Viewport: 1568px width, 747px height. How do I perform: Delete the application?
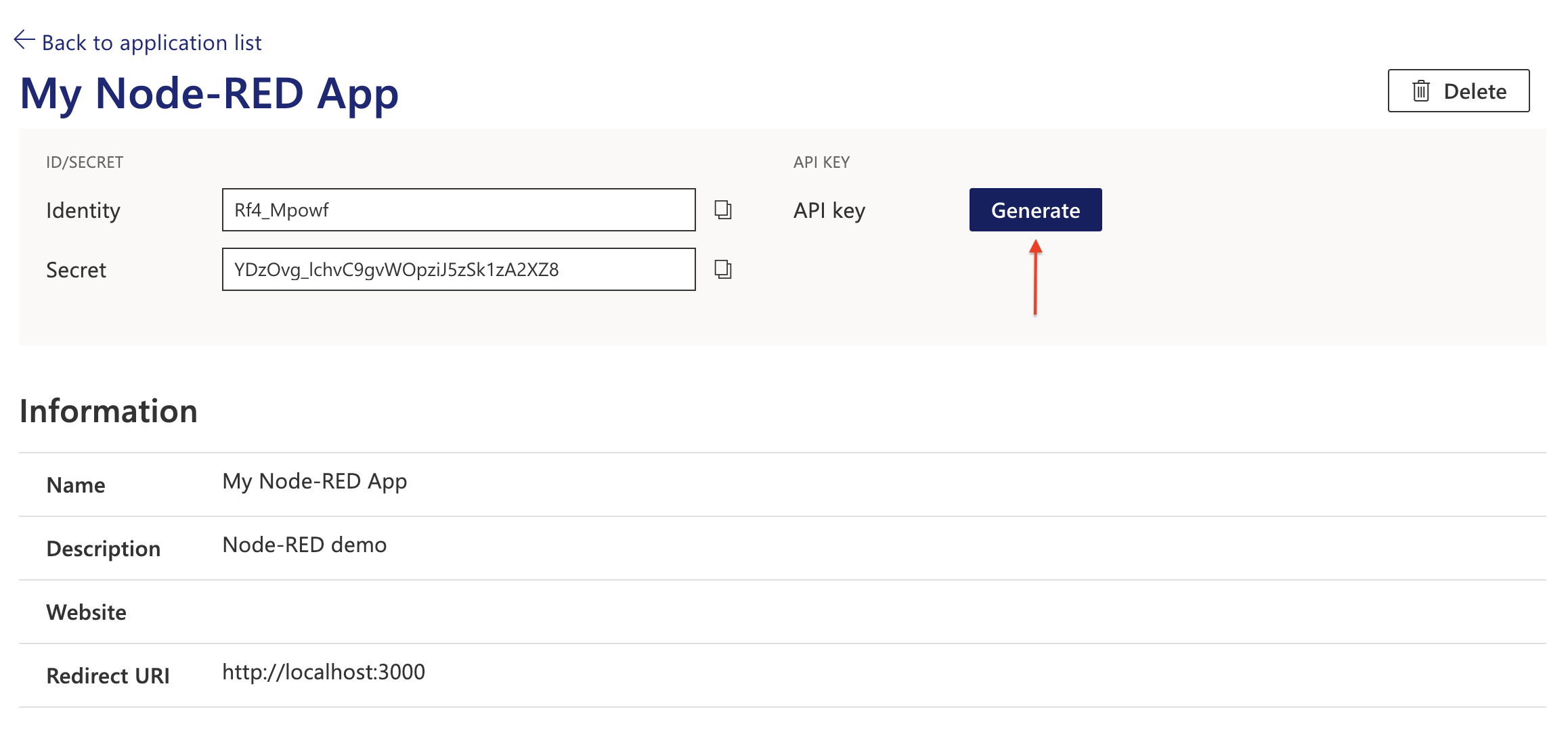click(1458, 91)
